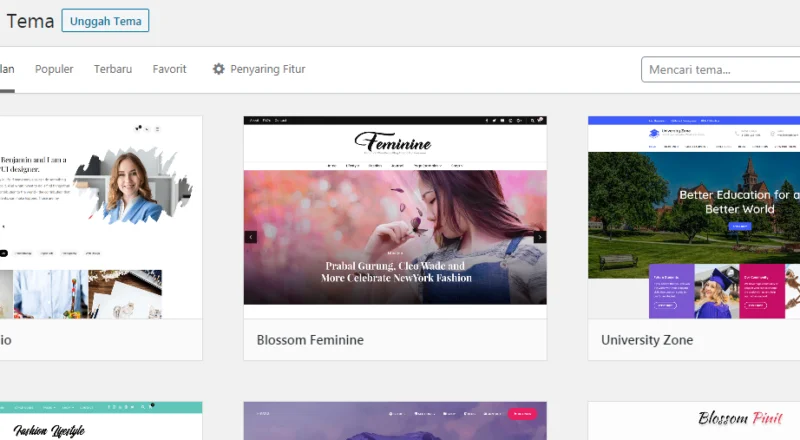Click the left slider arrow in Feminine preview

251,237
